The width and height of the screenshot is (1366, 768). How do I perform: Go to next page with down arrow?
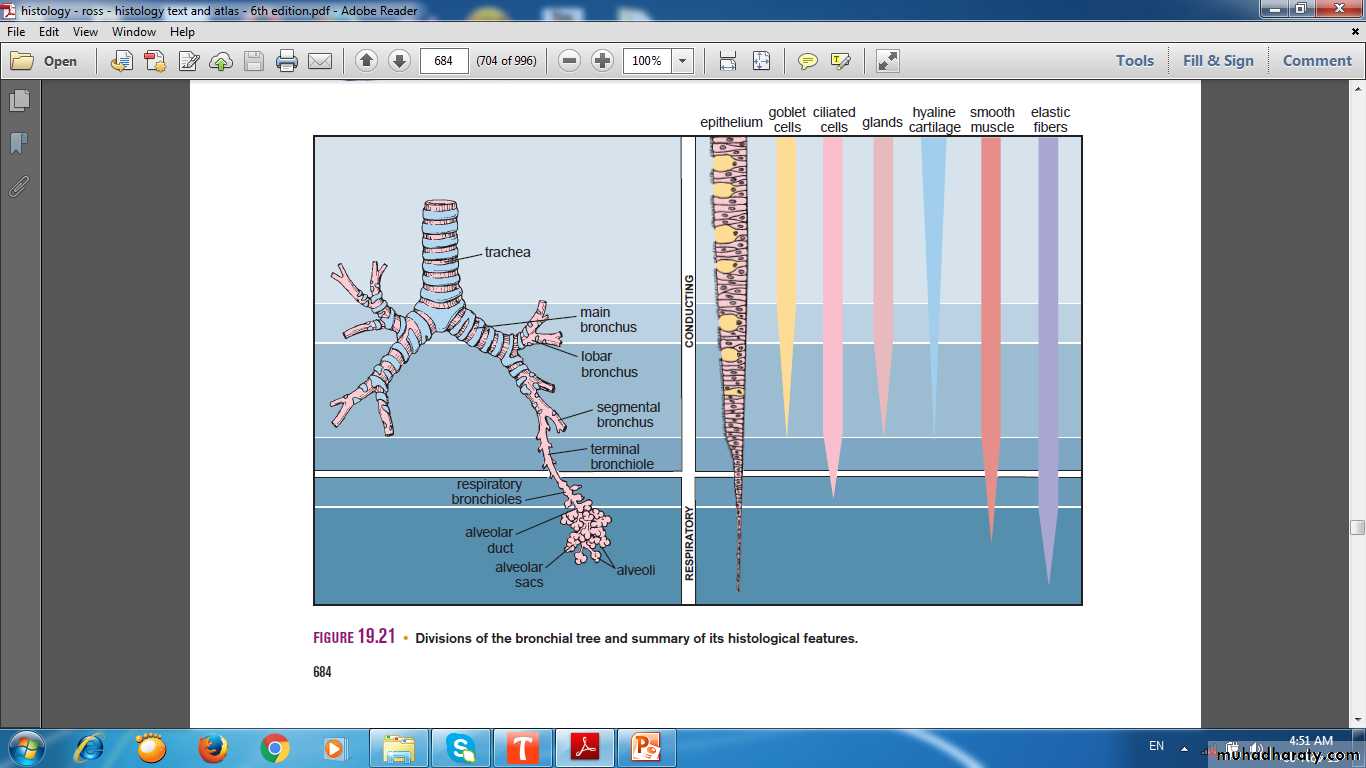tap(399, 61)
